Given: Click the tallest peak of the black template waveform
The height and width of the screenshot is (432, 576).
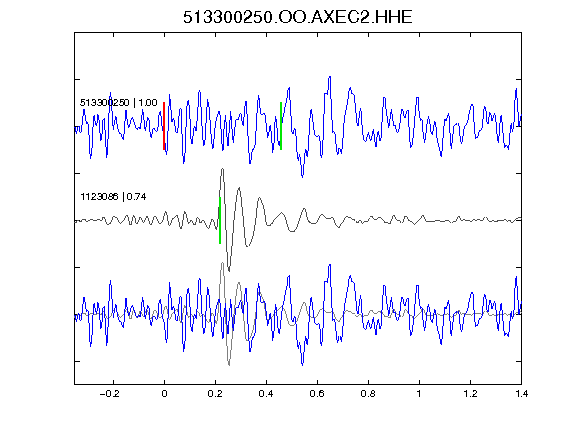Looking at the screenshot, I should click(223, 169).
